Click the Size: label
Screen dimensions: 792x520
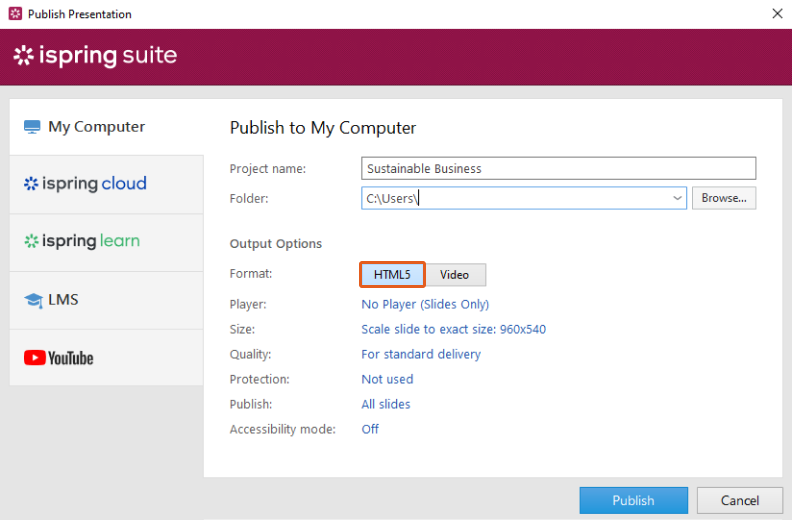pyautogui.click(x=242, y=329)
